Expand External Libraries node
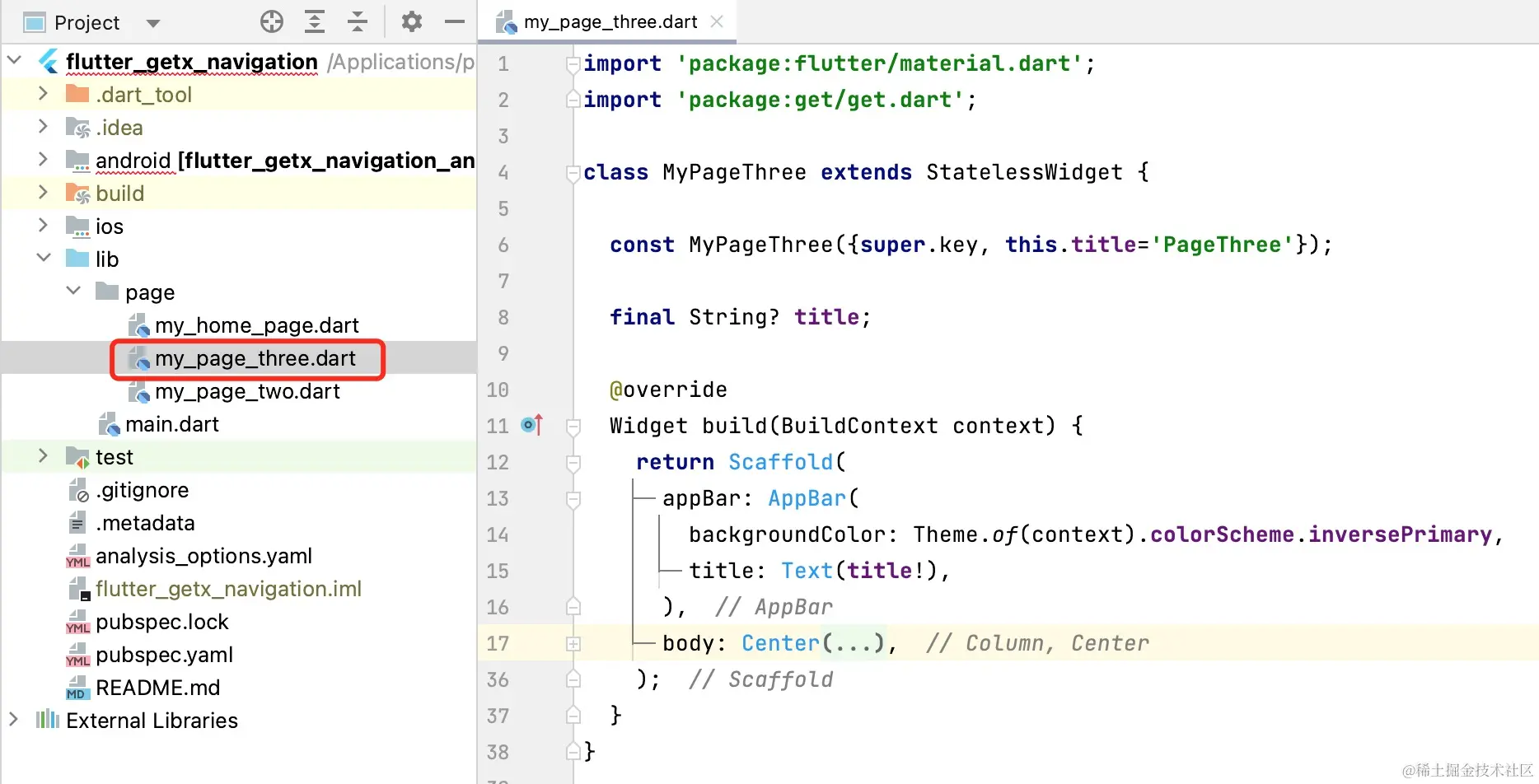Viewport: 1539px width, 784px height. click(14, 720)
